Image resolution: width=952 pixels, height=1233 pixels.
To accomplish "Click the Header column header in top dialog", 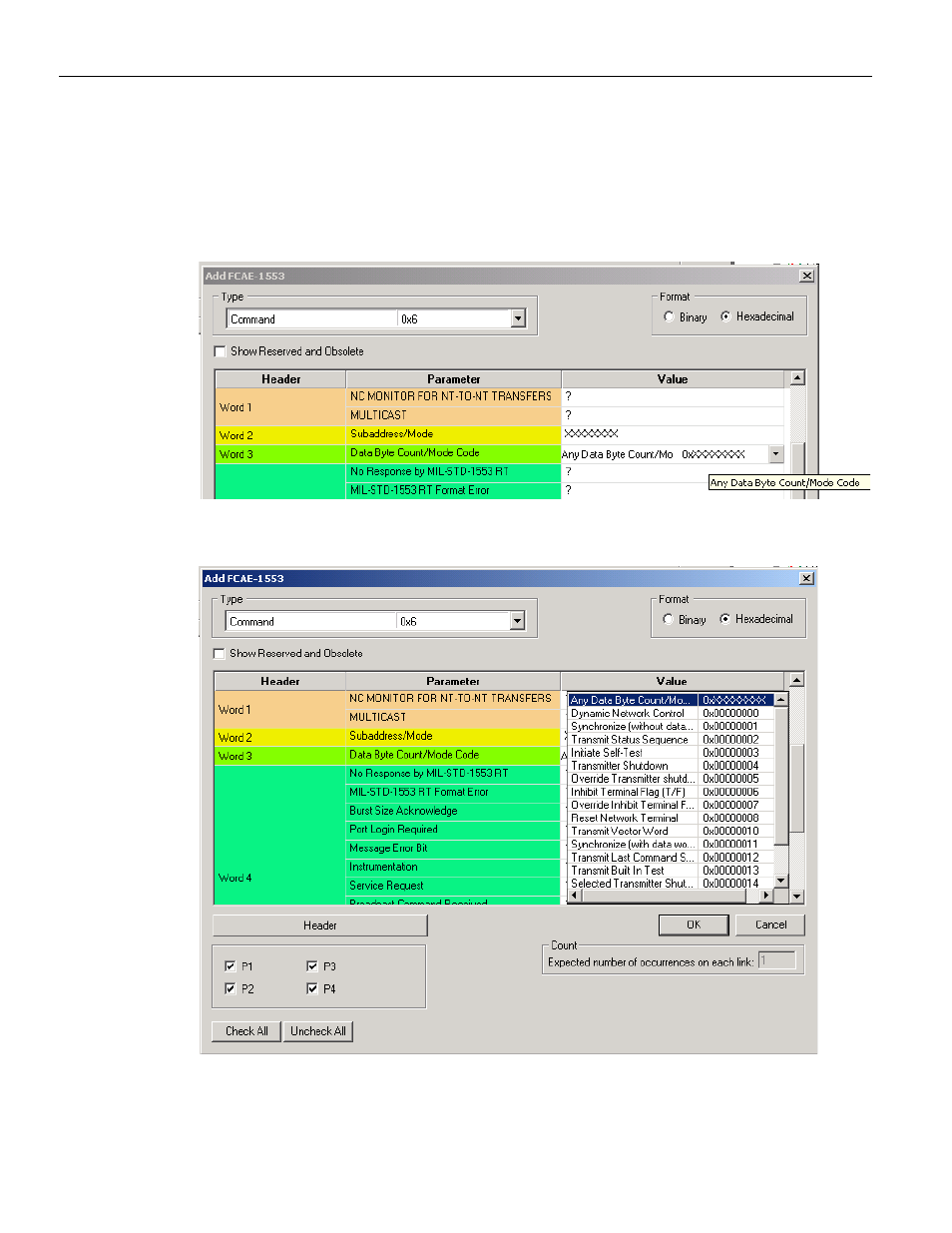I will [x=281, y=379].
